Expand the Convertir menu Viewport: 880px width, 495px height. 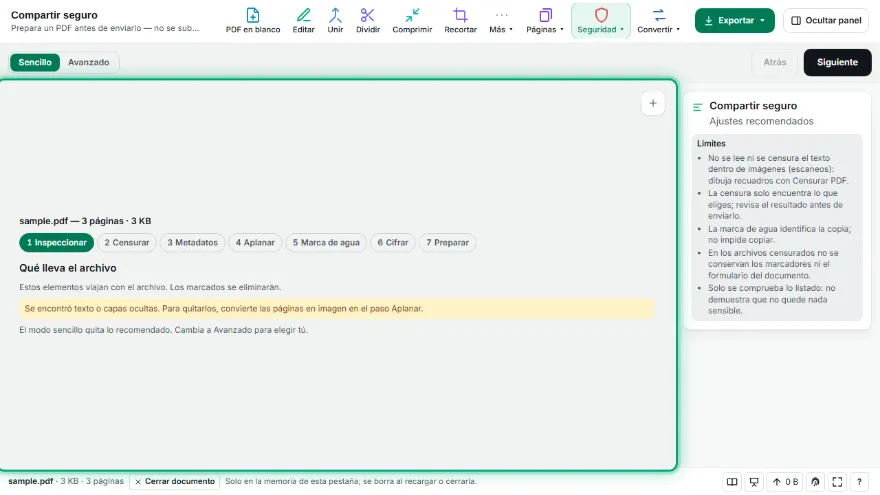coord(658,21)
